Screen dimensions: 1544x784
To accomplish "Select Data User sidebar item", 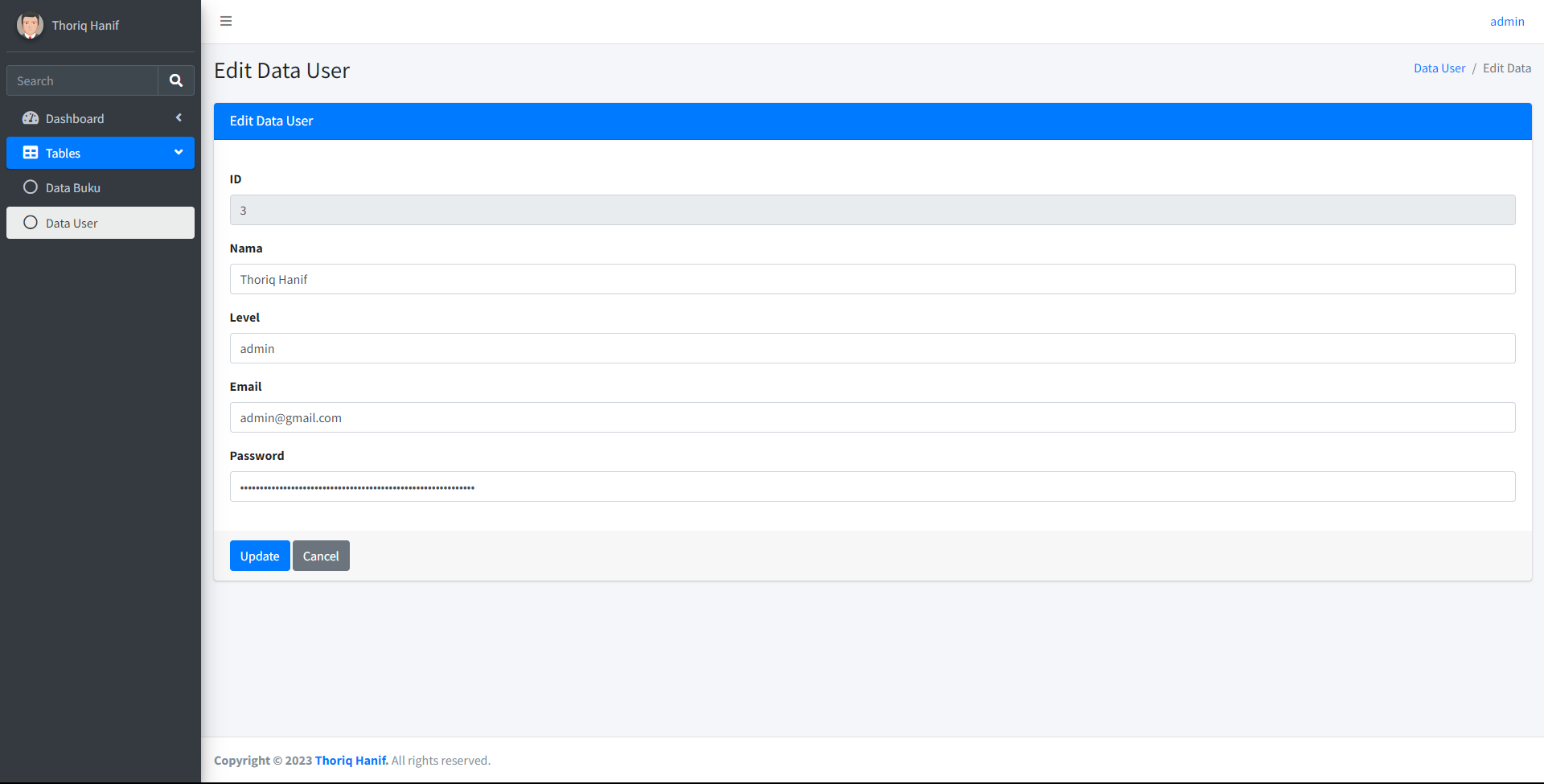I will click(72, 224).
